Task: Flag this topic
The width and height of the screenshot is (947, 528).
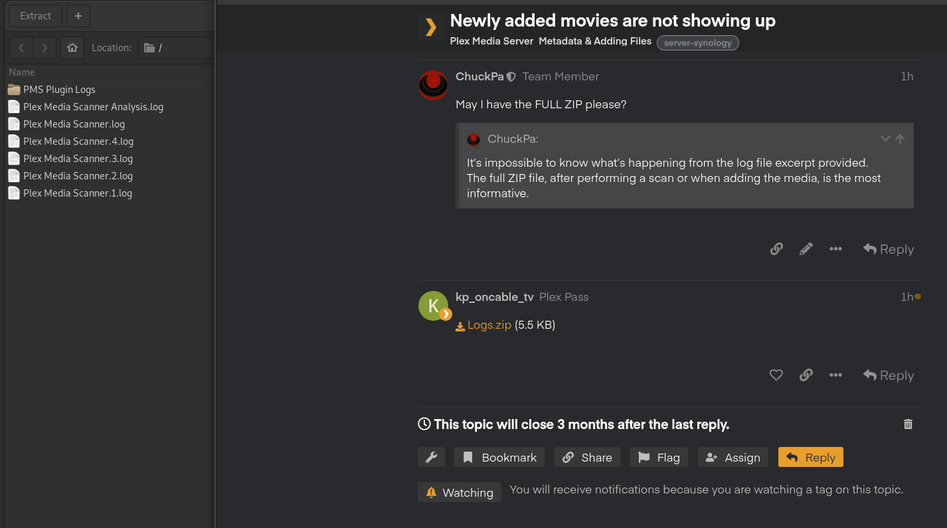Action: pos(660,457)
